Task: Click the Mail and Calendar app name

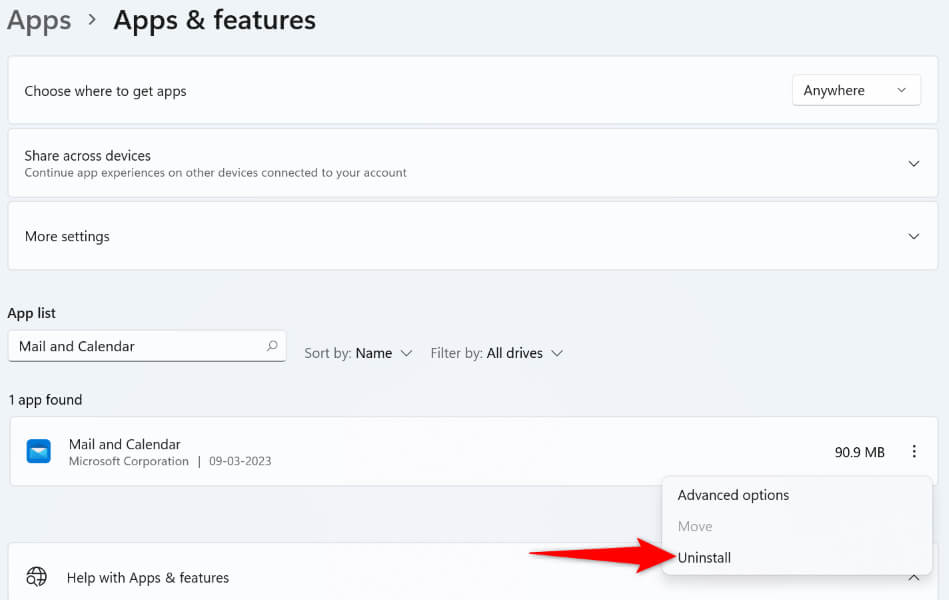Action: point(125,444)
